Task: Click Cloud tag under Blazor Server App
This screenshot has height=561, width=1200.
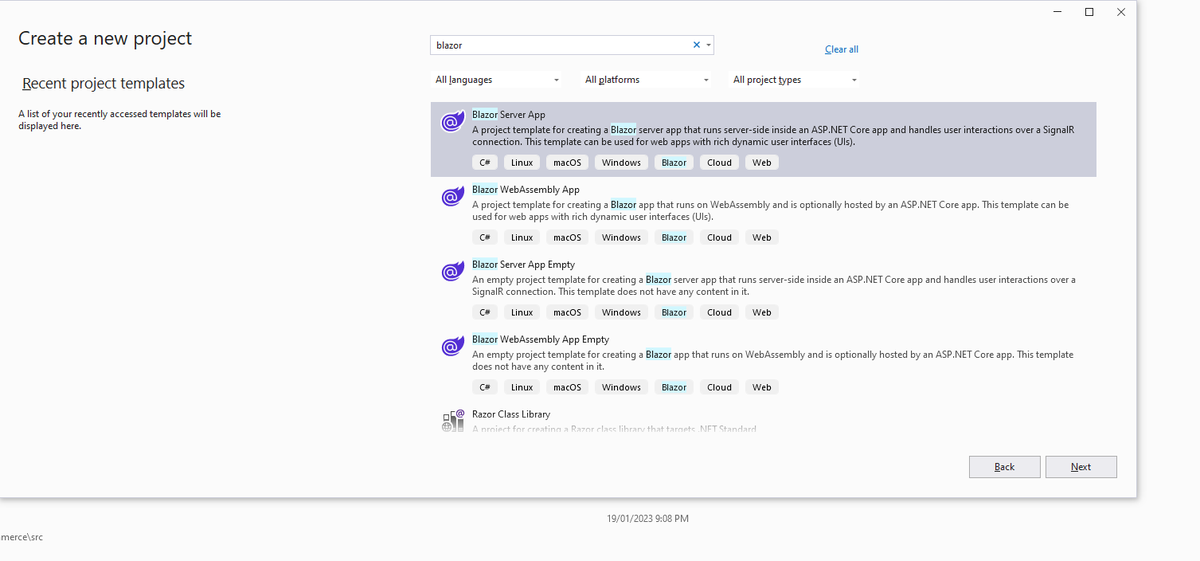Action: [719, 162]
